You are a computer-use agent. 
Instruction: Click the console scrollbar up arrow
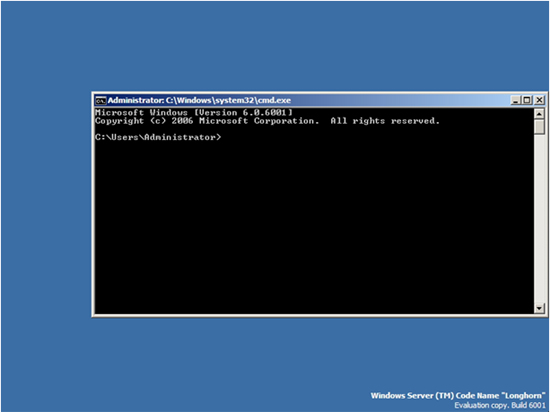(539, 114)
